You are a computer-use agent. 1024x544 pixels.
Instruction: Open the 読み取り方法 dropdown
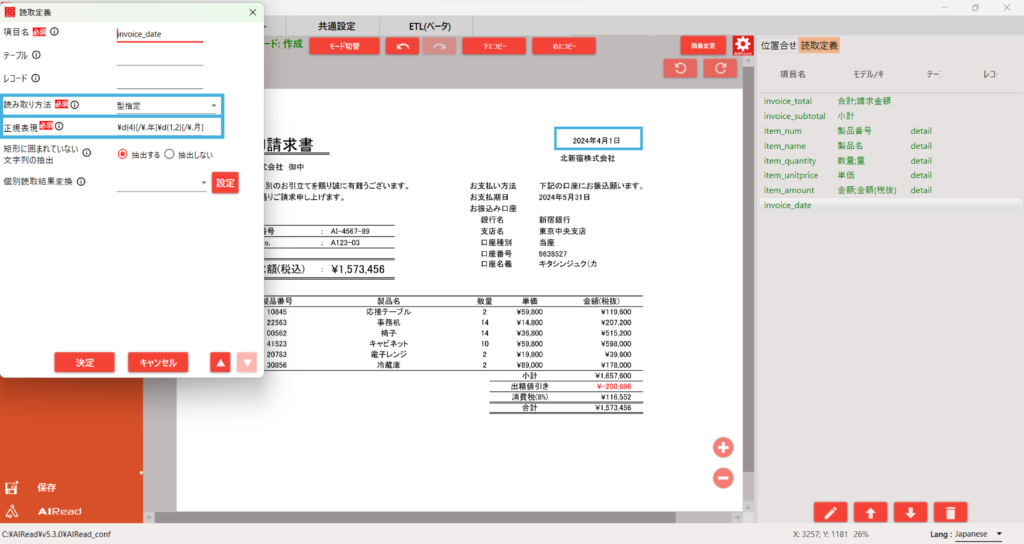(x=166, y=105)
